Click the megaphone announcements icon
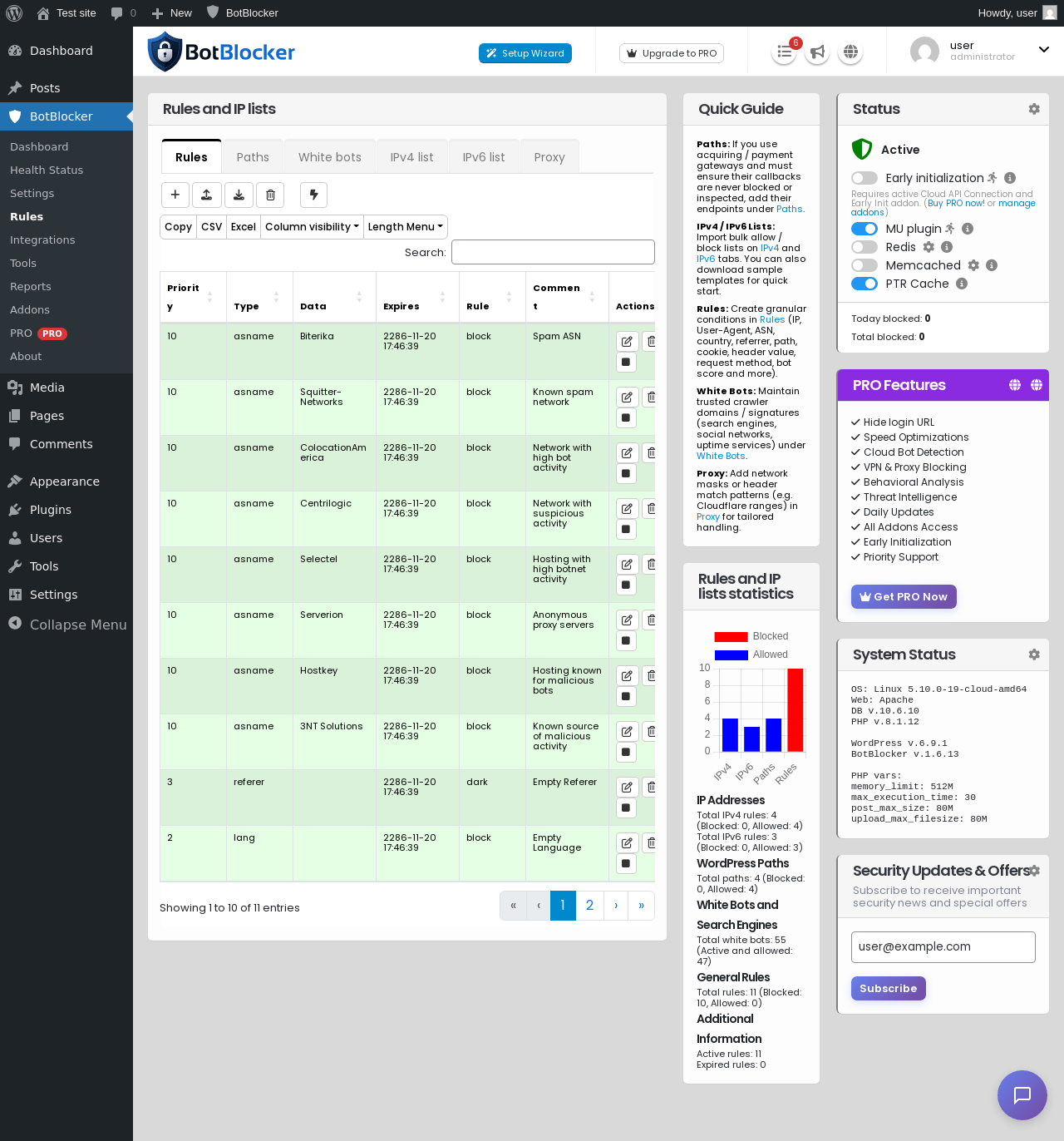1064x1141 pixels. coord(818,52)
